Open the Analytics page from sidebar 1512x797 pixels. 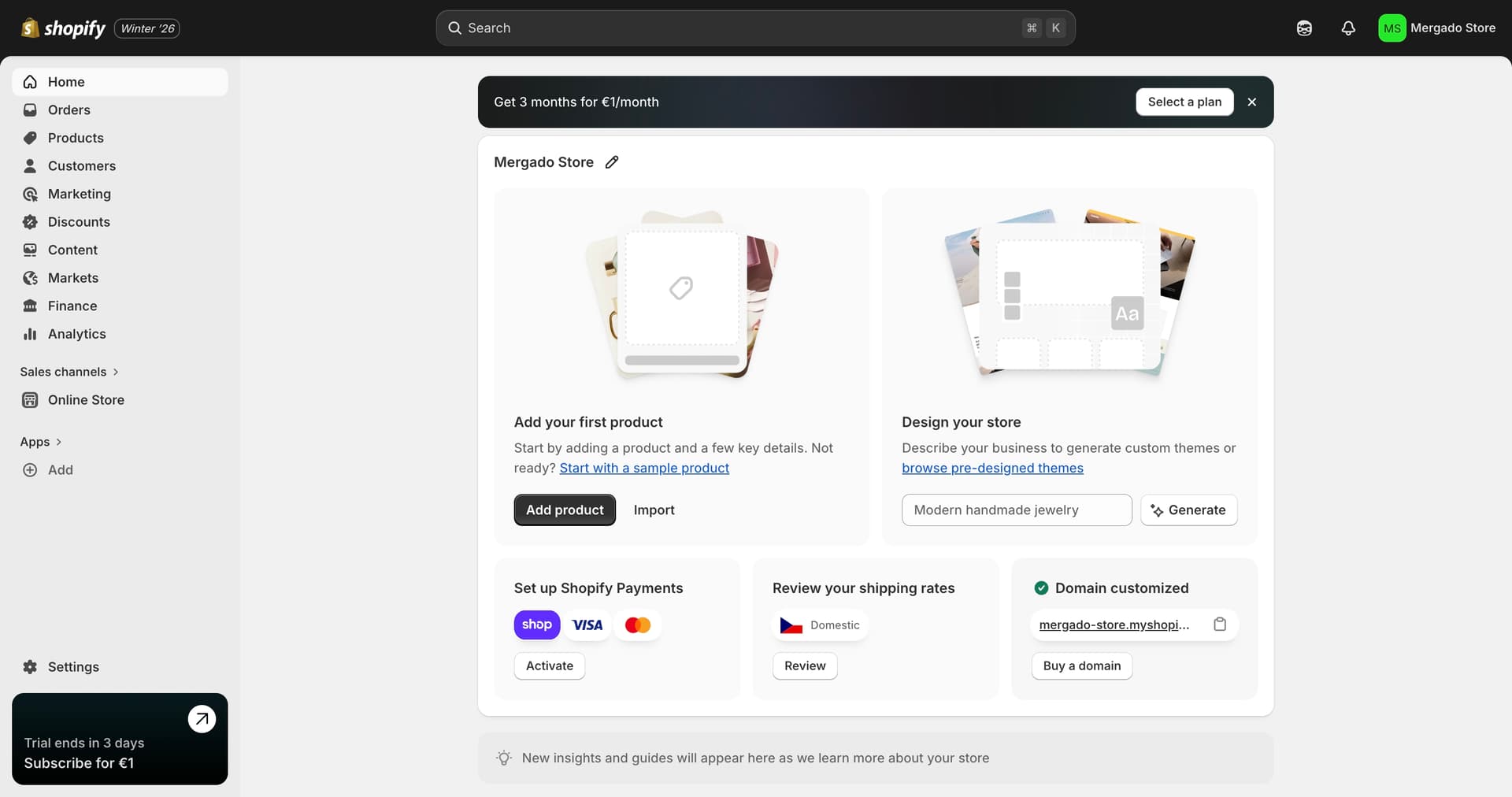(x=76, y=334)
